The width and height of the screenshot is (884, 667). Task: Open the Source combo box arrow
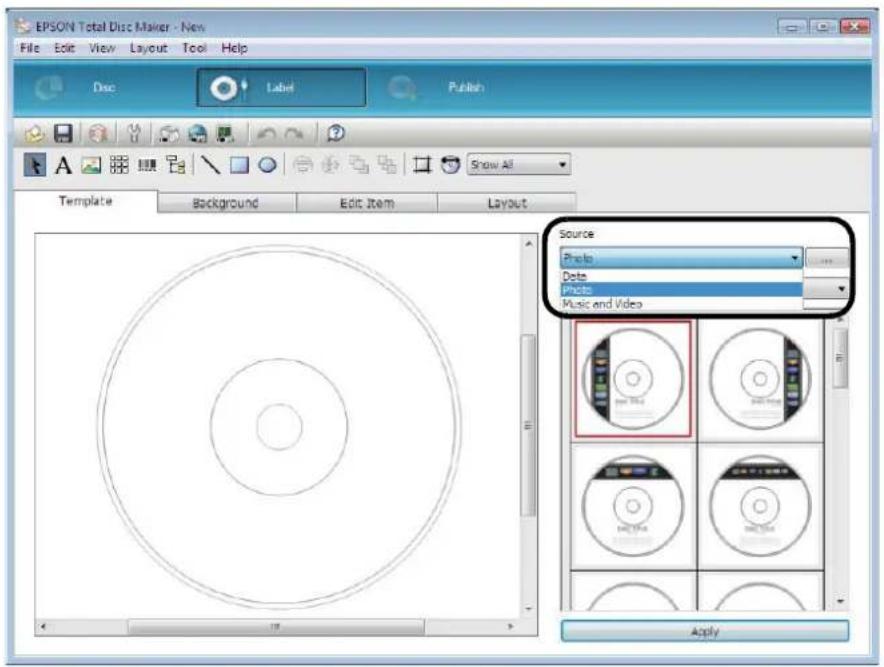tap(794, 258)
